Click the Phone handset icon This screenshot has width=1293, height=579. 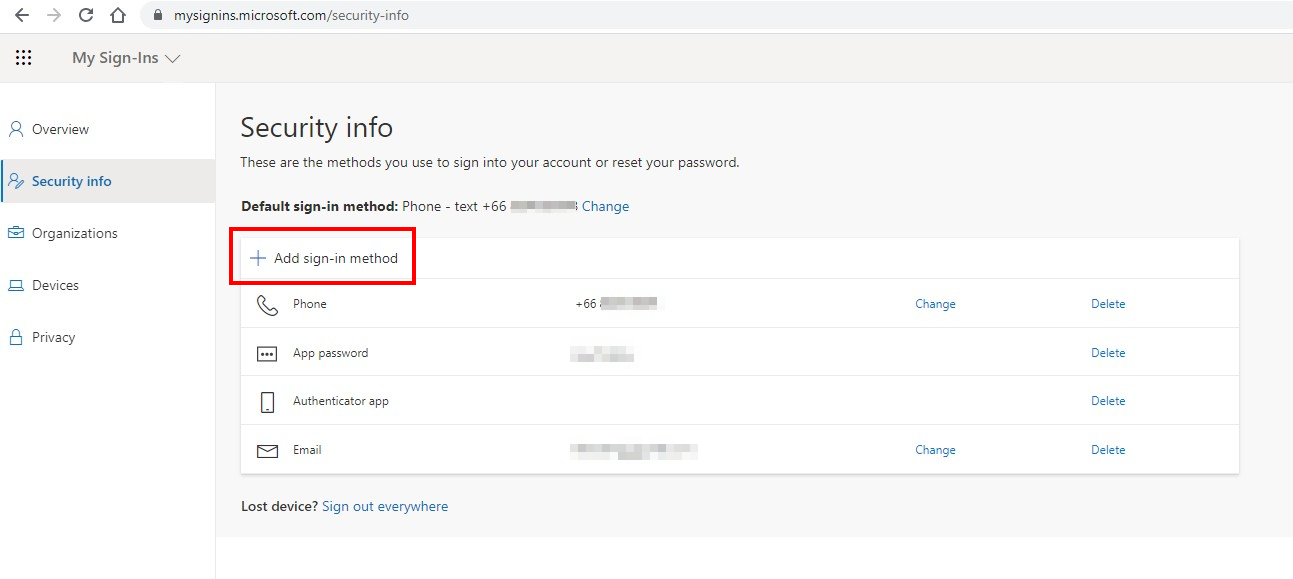pyautogui.click(x=267, y=304)
